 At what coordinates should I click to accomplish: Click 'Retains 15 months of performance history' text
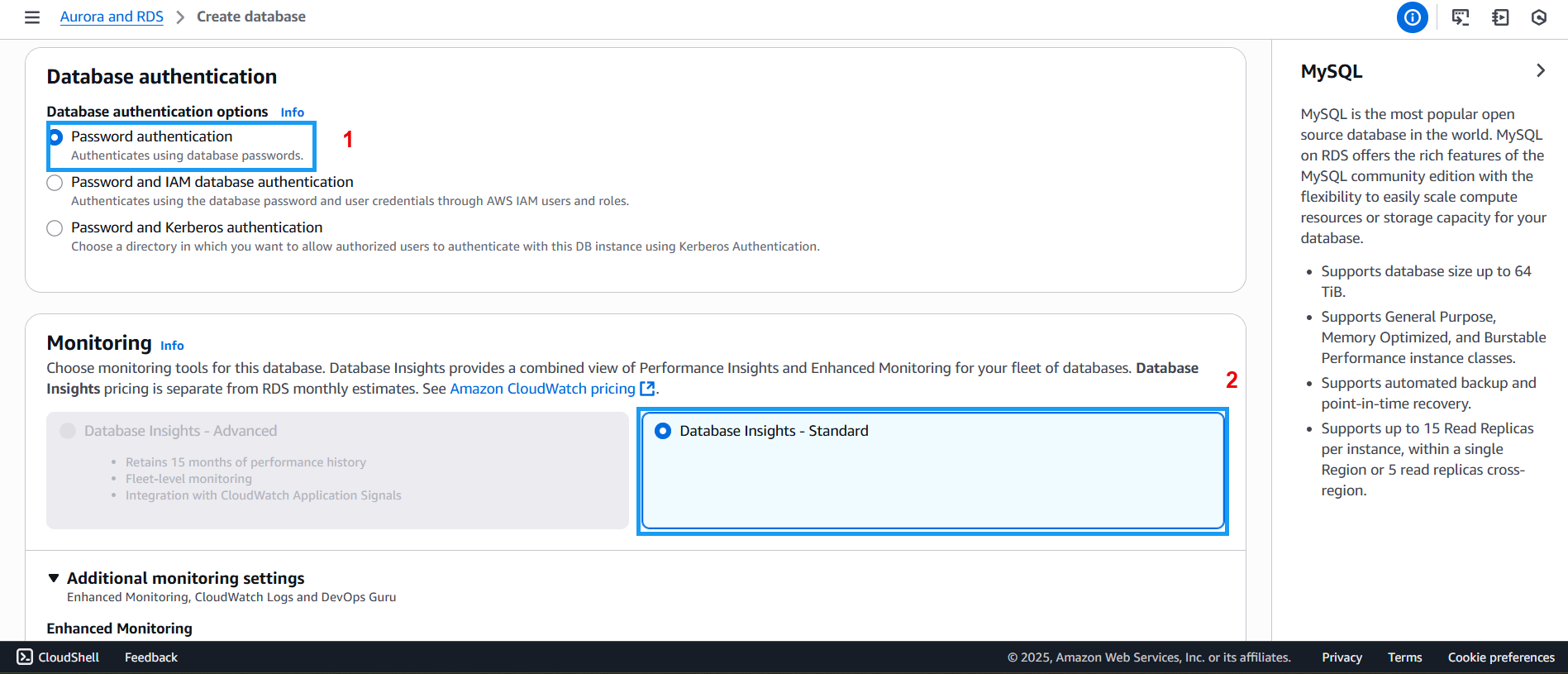pos(245,462)
